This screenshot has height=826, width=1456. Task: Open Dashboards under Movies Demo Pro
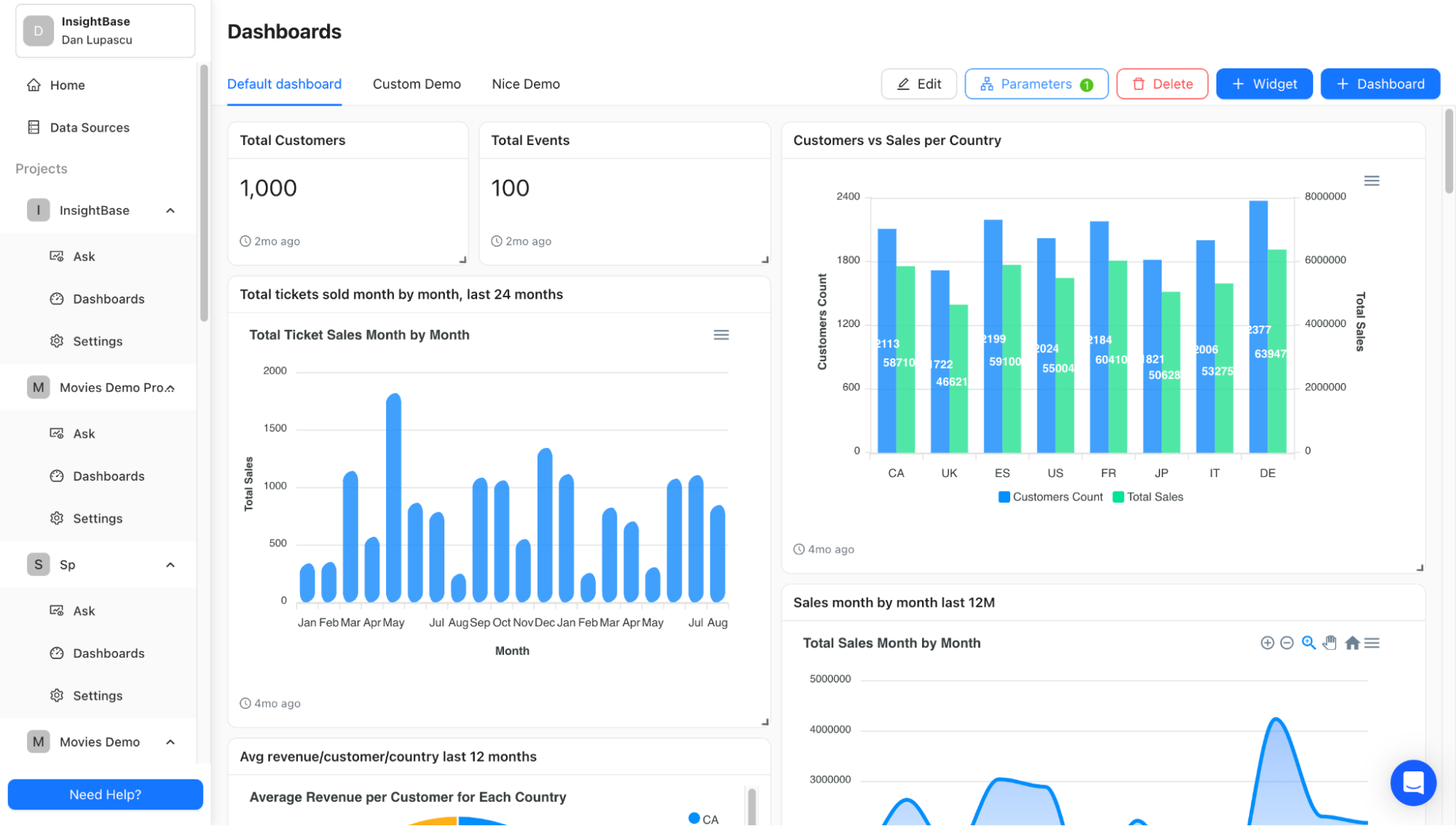click(x=108, y=476)
